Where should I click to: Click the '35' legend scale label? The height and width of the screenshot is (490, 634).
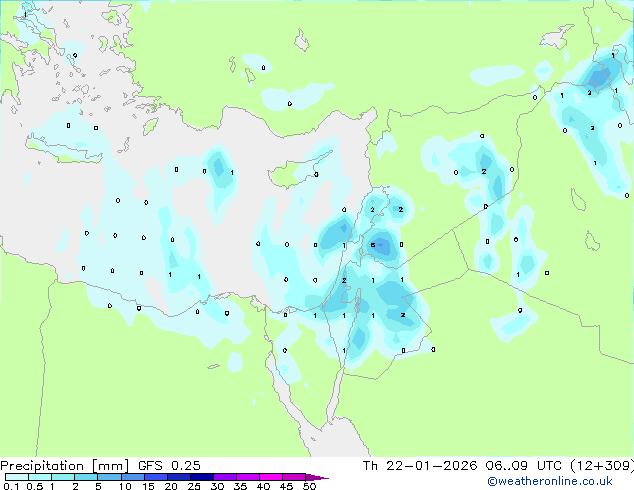240,486
